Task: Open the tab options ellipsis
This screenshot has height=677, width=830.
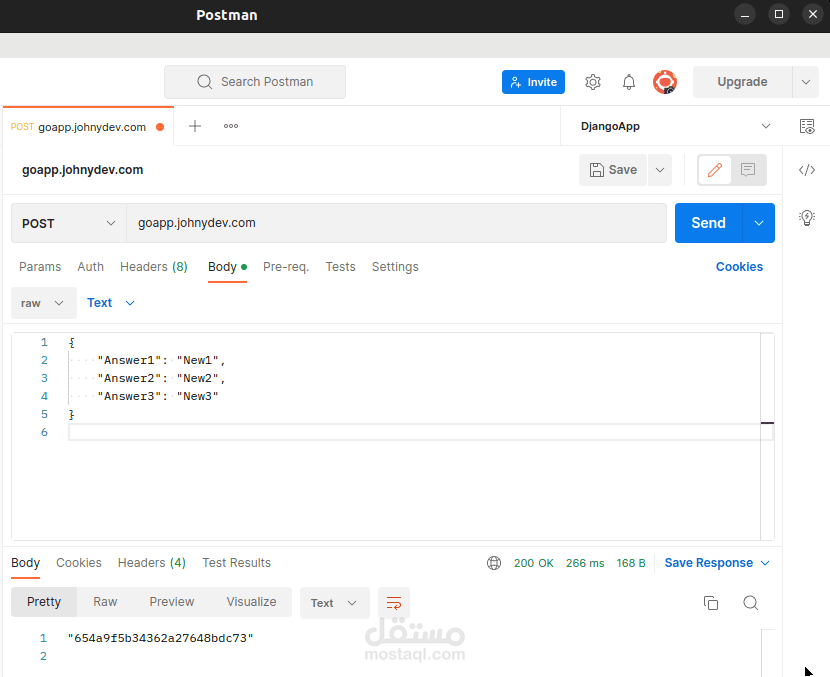Action: tap(231, 126)
